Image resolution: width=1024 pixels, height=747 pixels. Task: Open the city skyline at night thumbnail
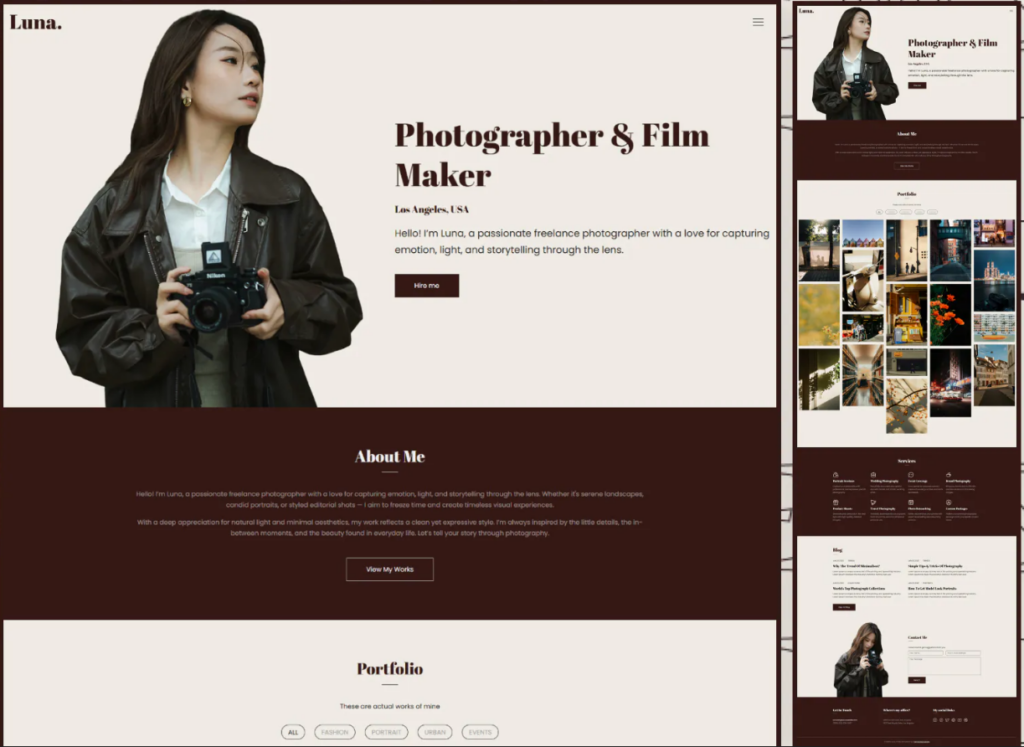pos(994,280)
